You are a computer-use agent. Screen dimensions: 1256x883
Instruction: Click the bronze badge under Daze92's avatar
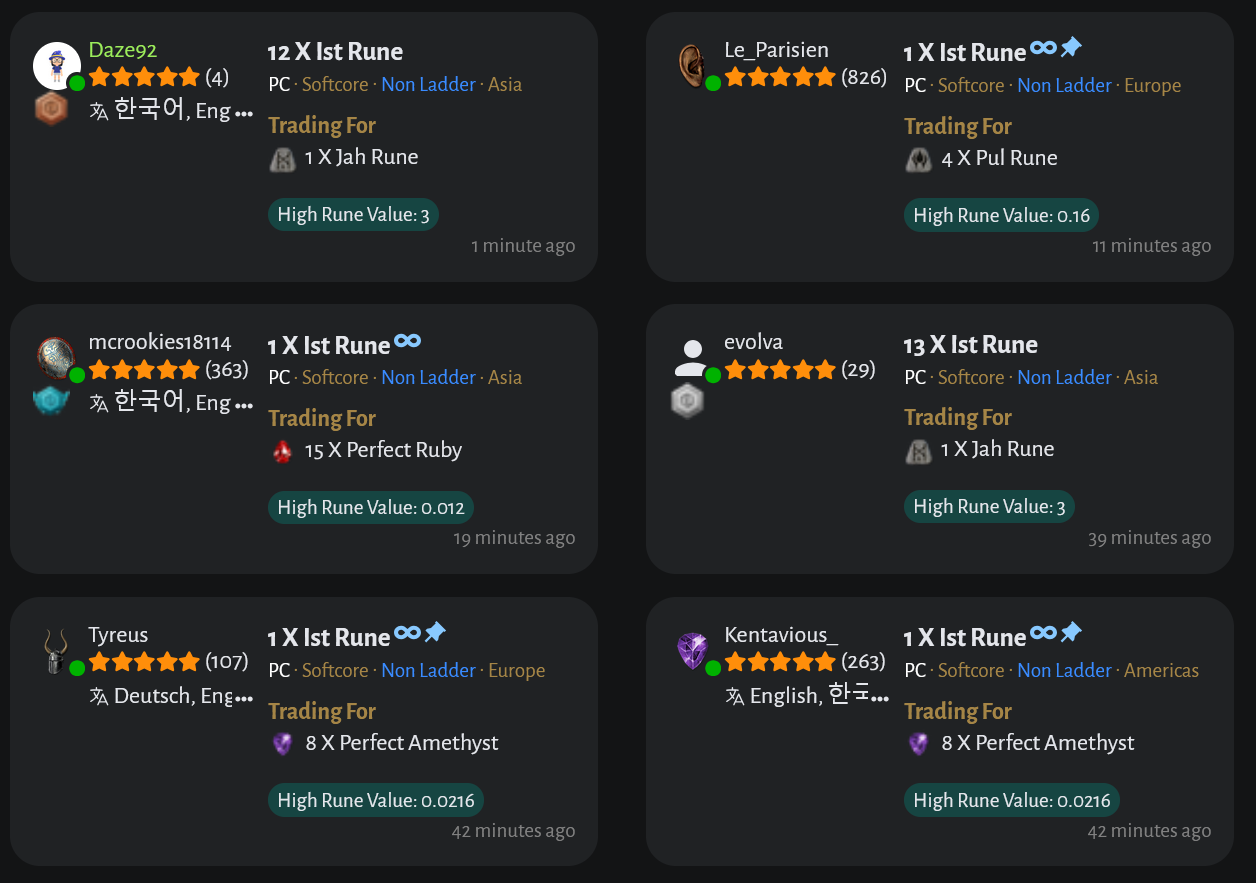click(50, 109)
